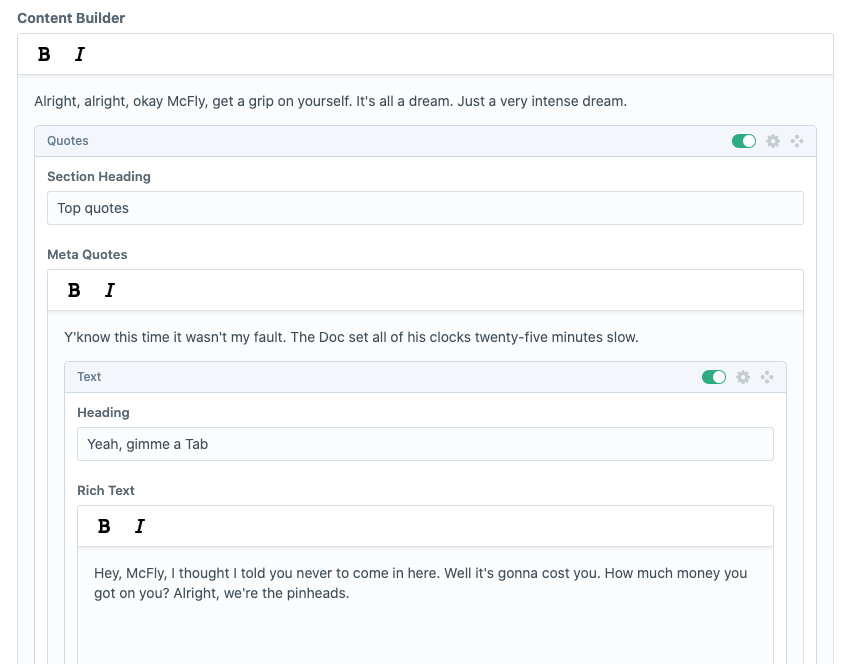Click Italic in the Content Builder toolbar
The image size is (849, 664).
click(80, 54)
